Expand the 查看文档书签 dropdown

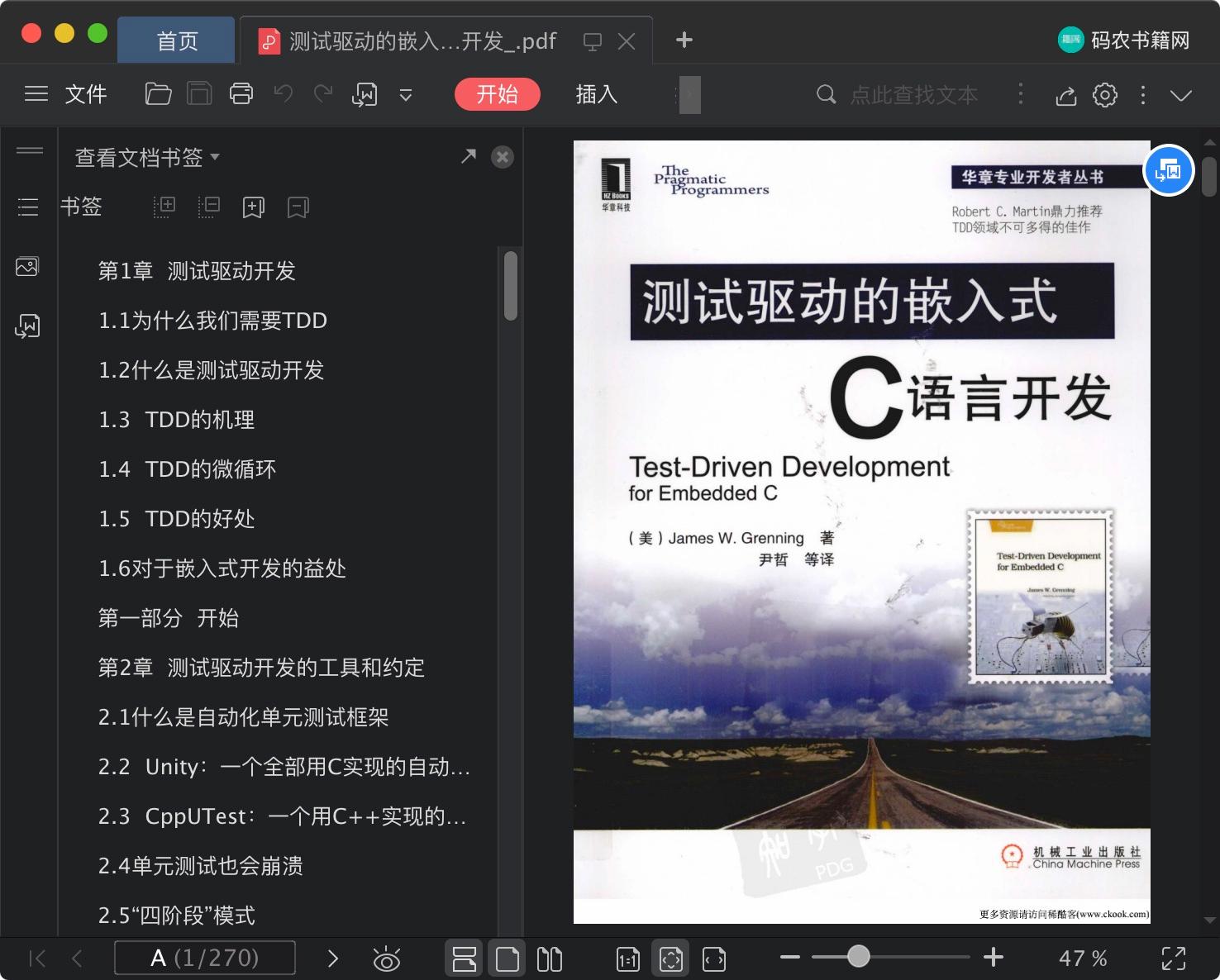(x=147, y=157)
